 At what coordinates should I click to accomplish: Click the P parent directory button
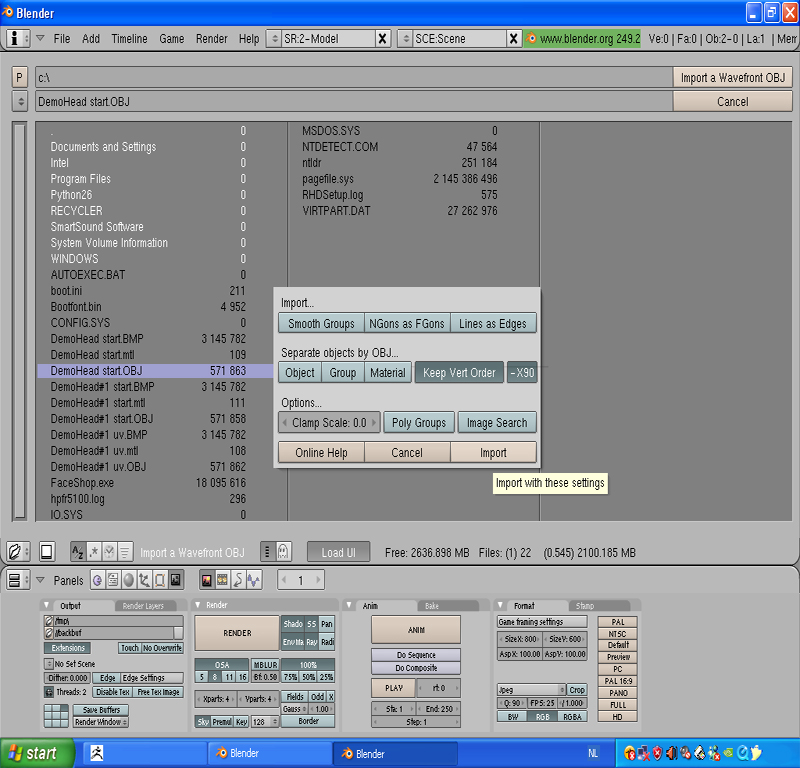19,78
